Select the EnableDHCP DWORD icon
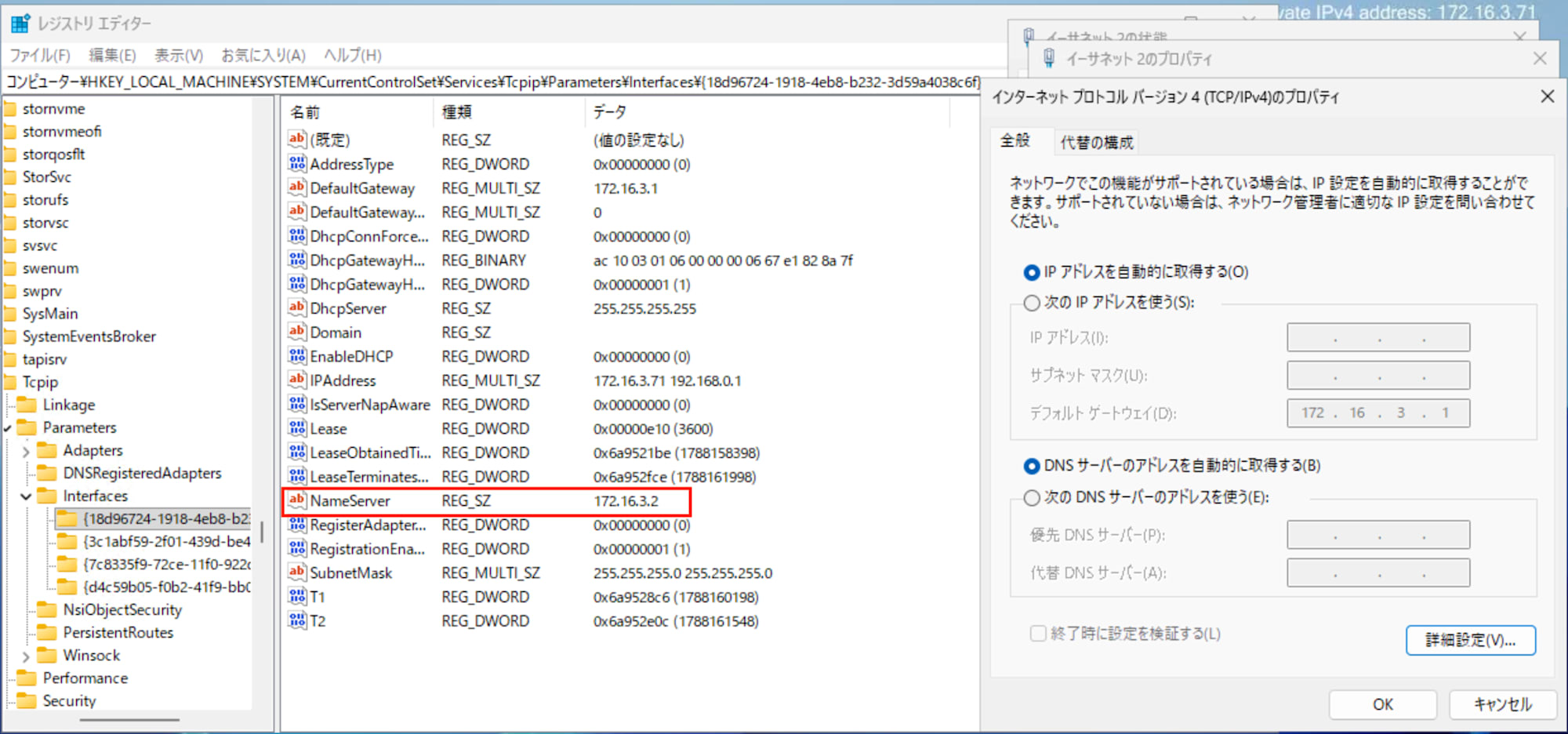The height and width of the screenshot is (734, 1568). 297,355
